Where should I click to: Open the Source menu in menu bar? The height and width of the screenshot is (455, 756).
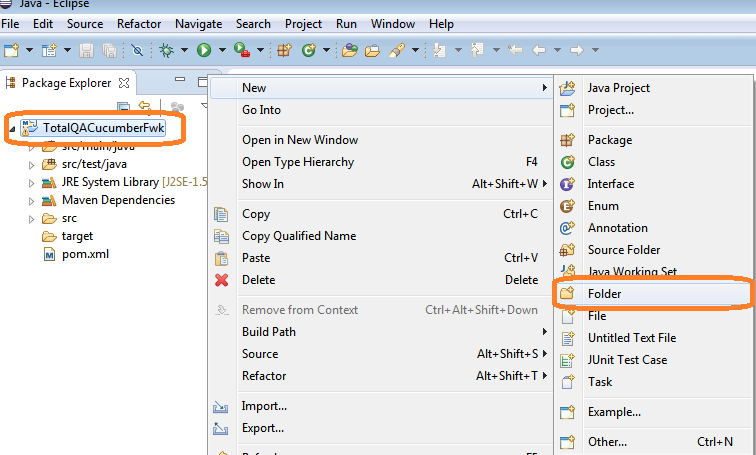[x=85, y=24]
